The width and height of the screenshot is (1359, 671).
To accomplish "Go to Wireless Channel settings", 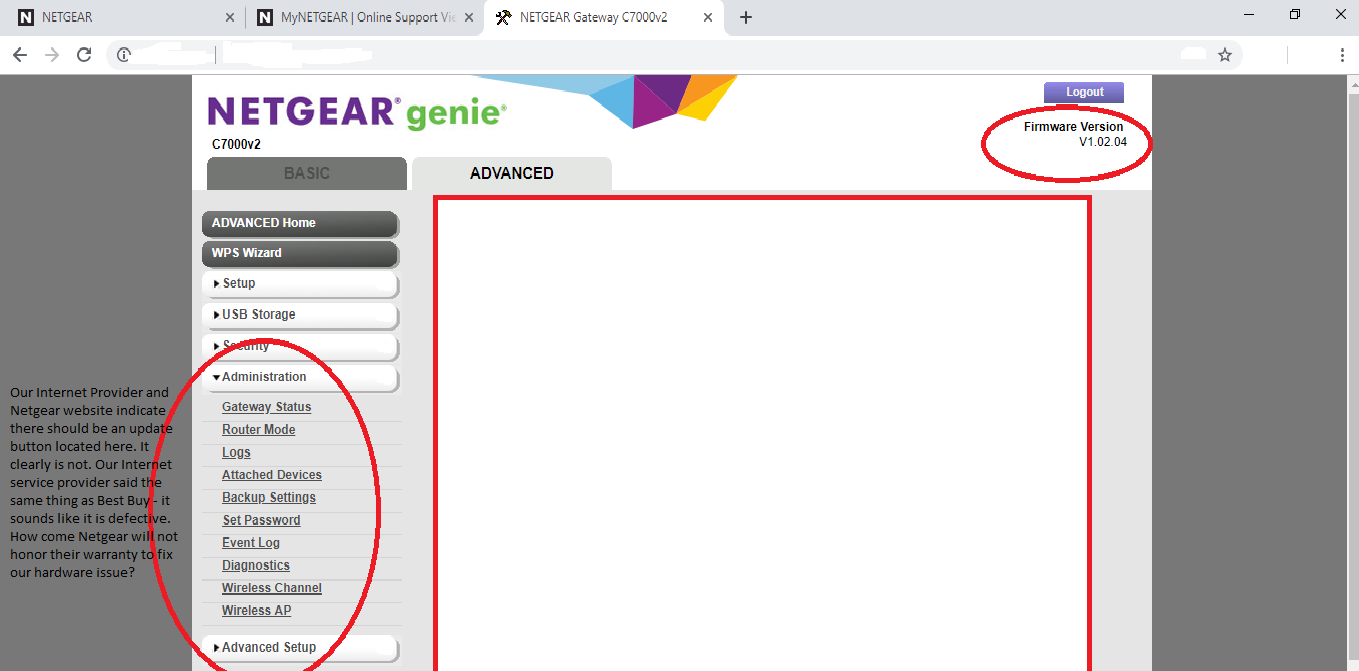I will (271, 588).
